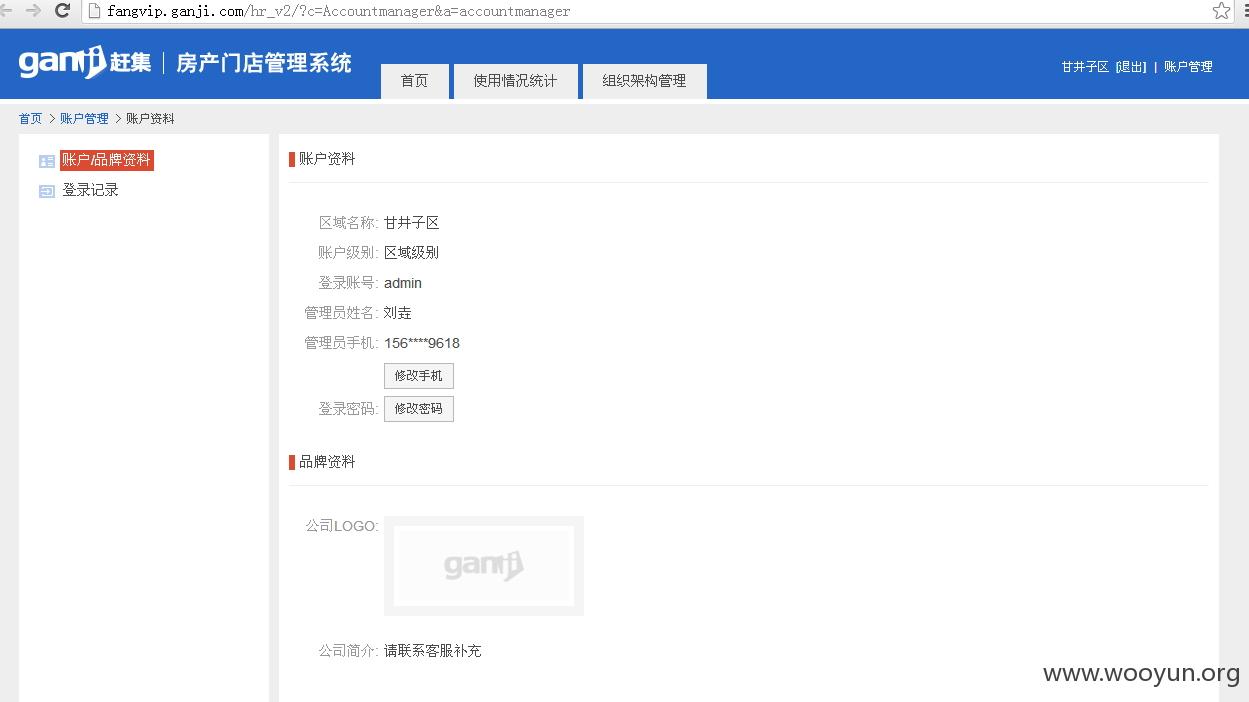Go to 首页 in the breadcrumb
The width and height of the screenshot is (1249, 702).
click(x=31, y=119)
